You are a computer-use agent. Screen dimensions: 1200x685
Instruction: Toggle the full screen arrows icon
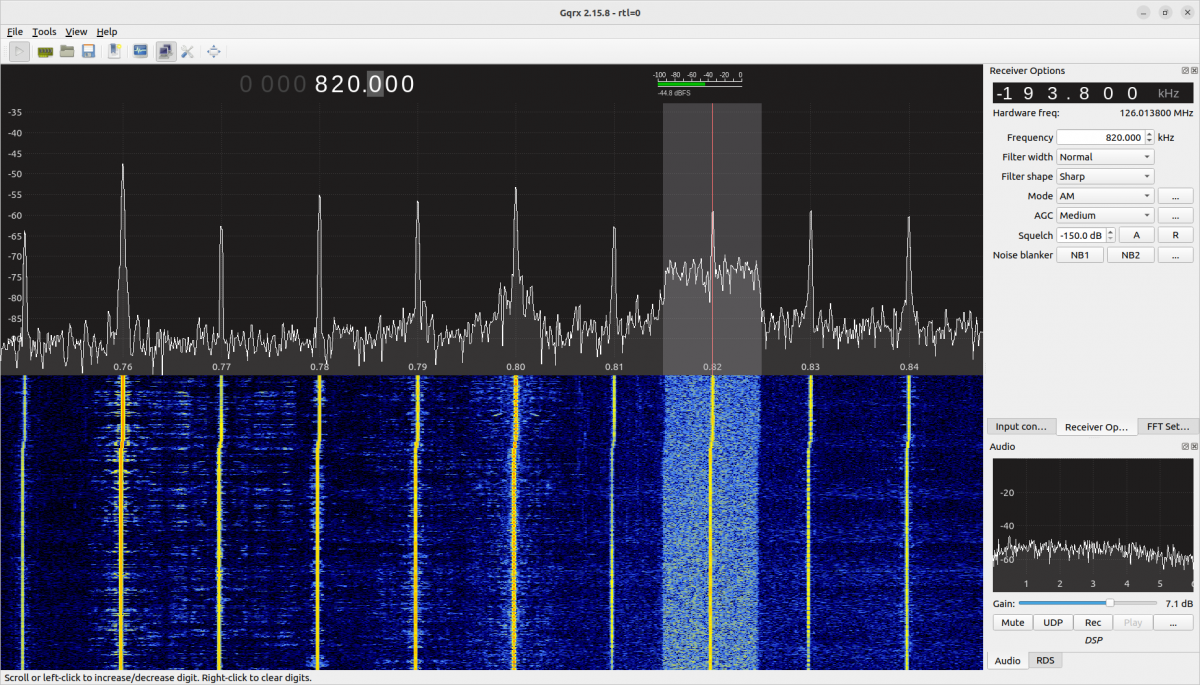coord(213,51)
